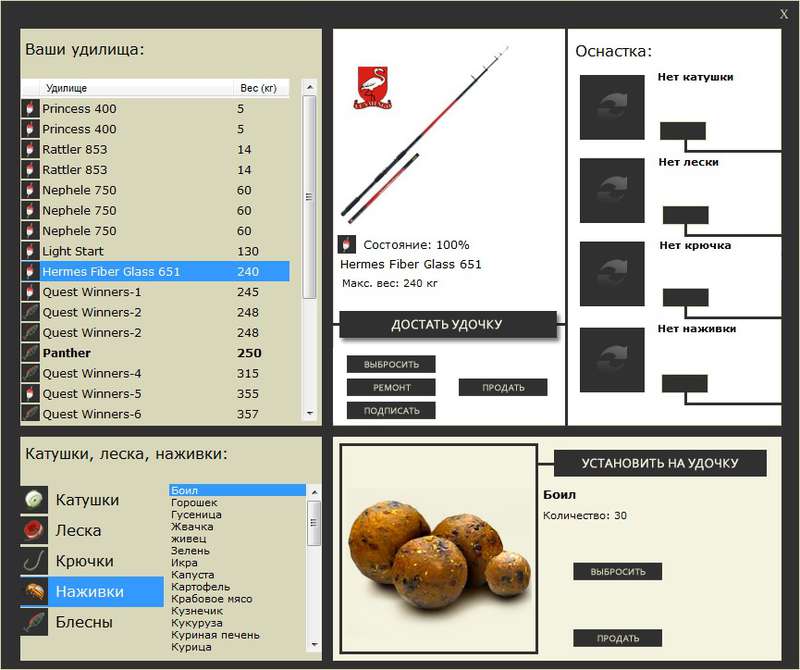This screenshot has width=800, height=670.
Task: Click the Боил bait picture
Action: (439, 549)
